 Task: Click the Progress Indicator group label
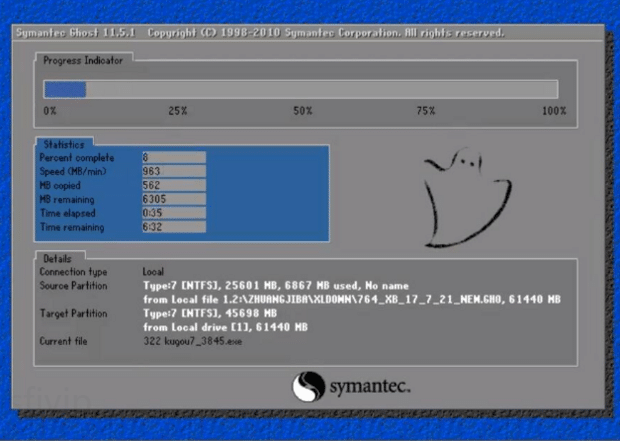pyautogui.click(x=83, y=60)
